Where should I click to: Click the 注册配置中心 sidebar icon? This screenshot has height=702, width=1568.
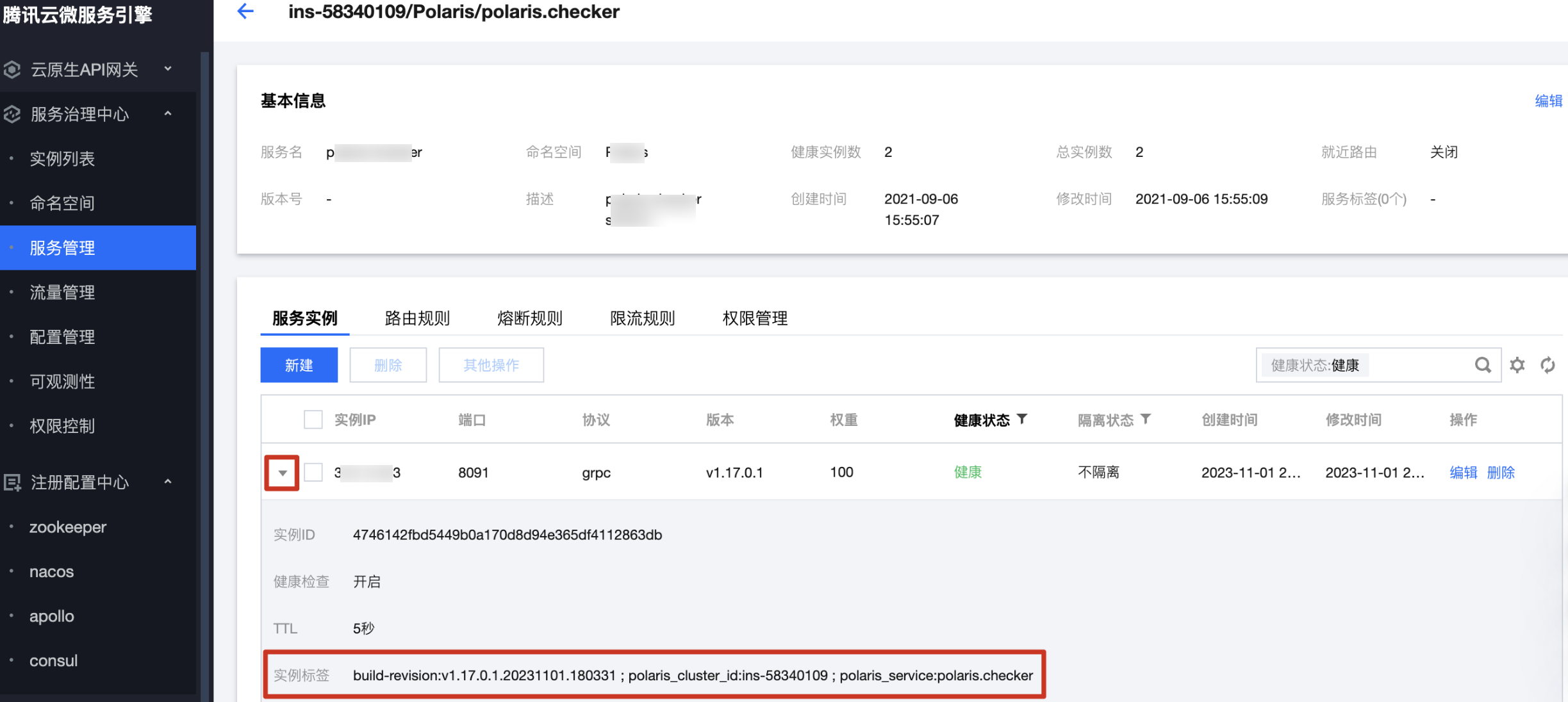click(x=12, y=482)
